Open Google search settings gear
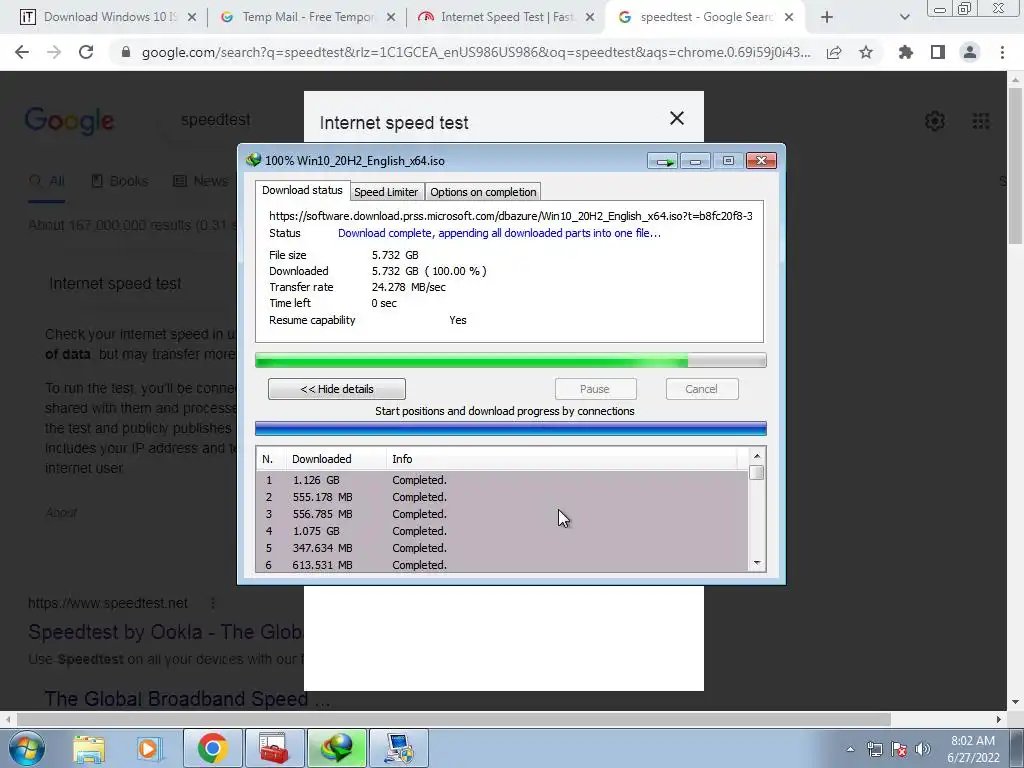This screenshot has height=768, width=1024. [935, 121]
